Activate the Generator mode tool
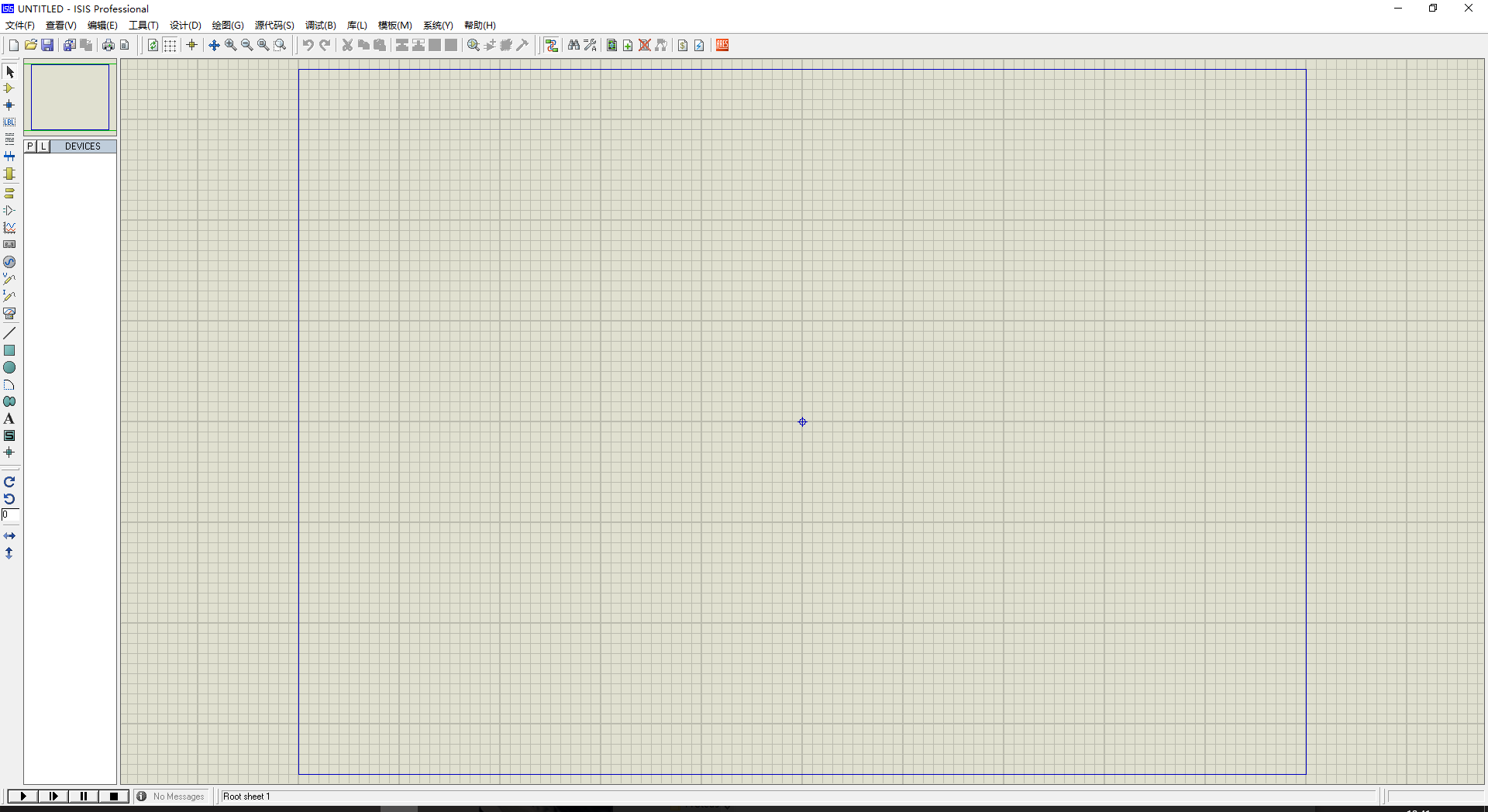 [9, 262]
